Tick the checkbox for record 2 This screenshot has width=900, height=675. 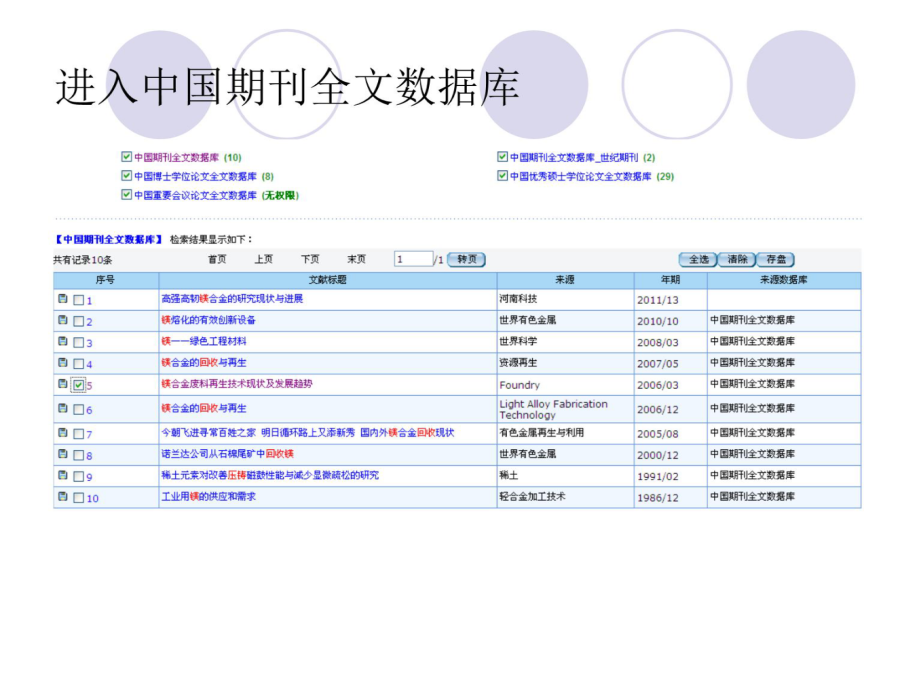click(x=79, y=321)
